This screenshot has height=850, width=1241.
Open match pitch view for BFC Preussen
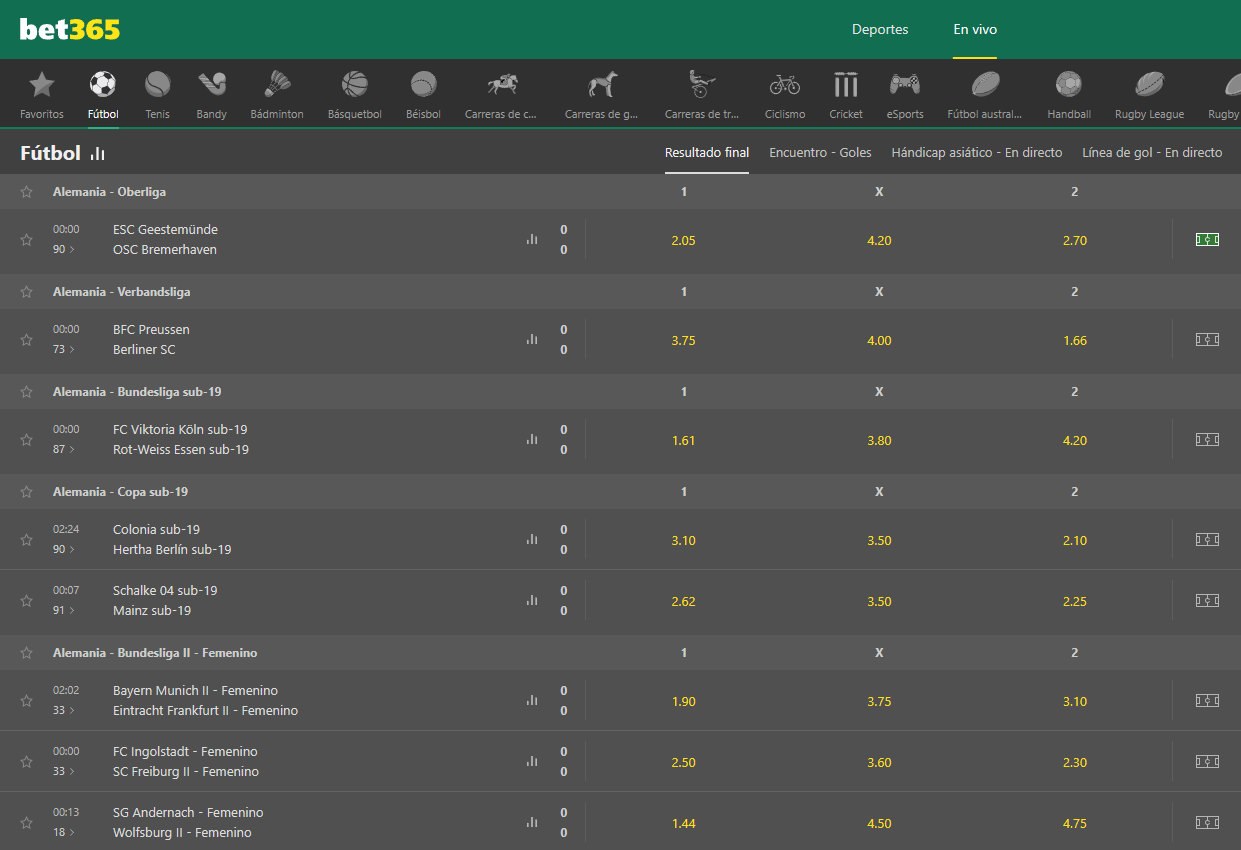coord(1207,340)
